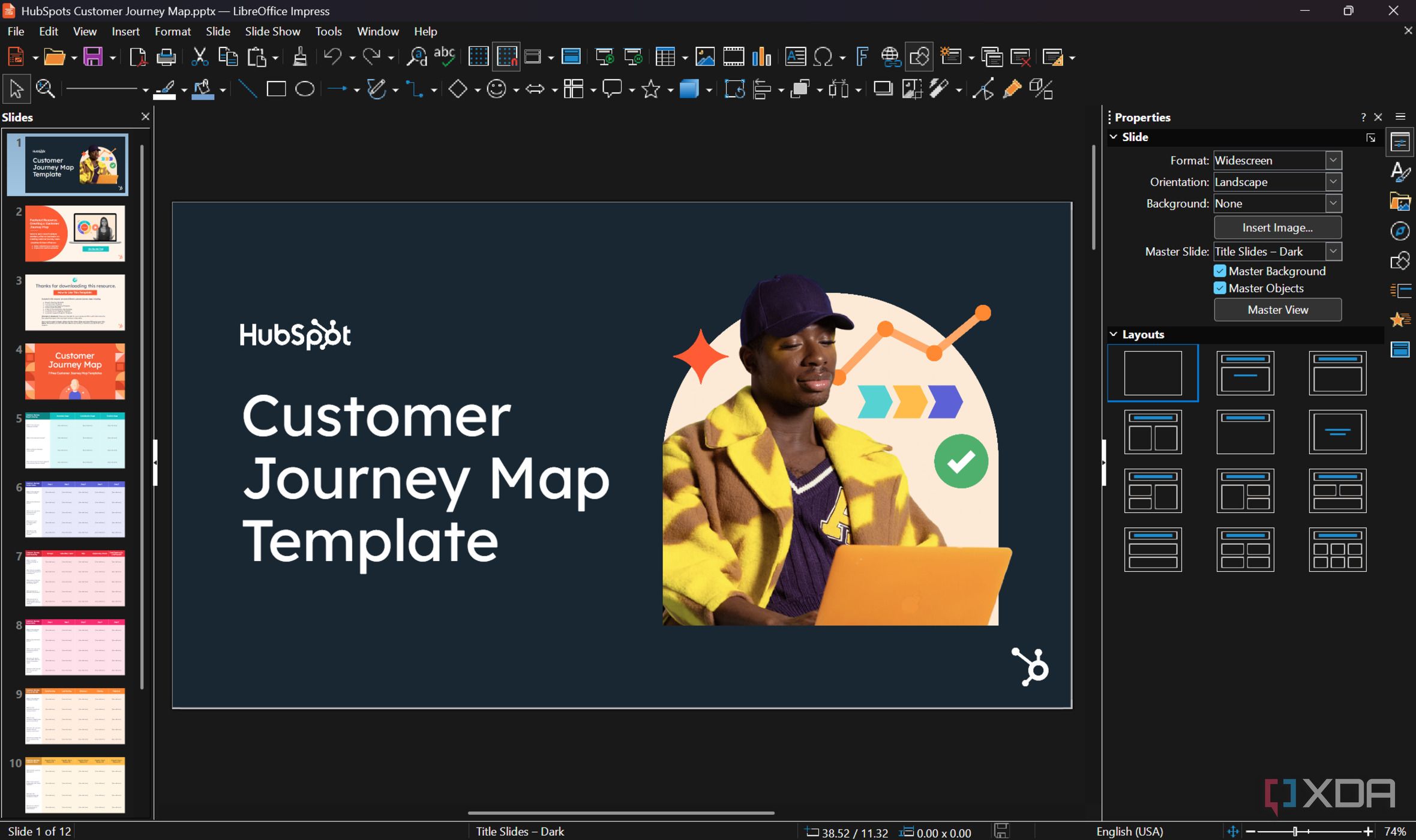Toggle Point Edit Mode icon

click(983, 89)
